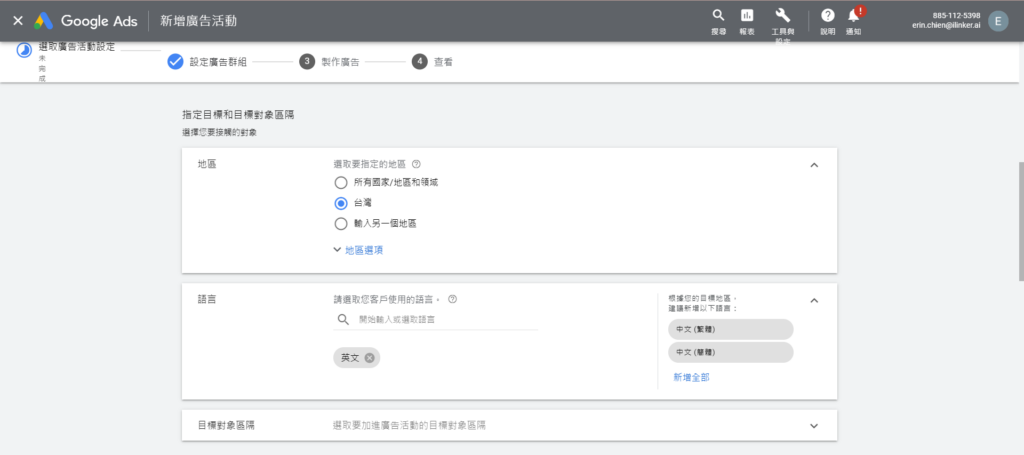Click the checkmark on step 設定廣告群組

coord(175,62)
